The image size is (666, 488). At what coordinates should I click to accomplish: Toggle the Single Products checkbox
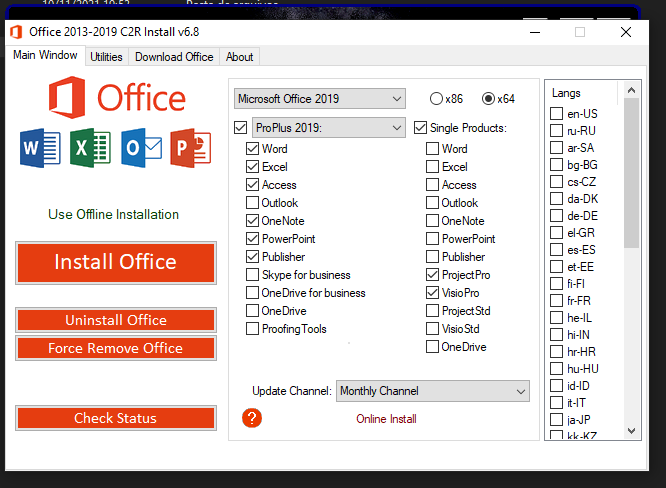click(x=420, y=127)
